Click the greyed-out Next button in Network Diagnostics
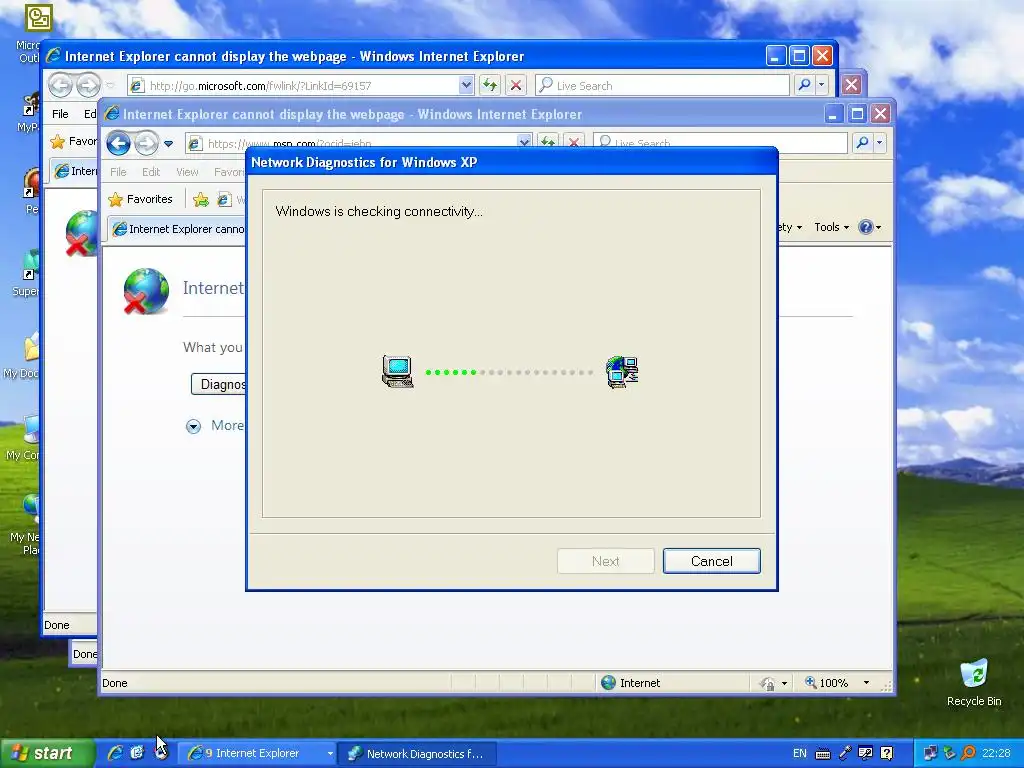 click(605, 561)
